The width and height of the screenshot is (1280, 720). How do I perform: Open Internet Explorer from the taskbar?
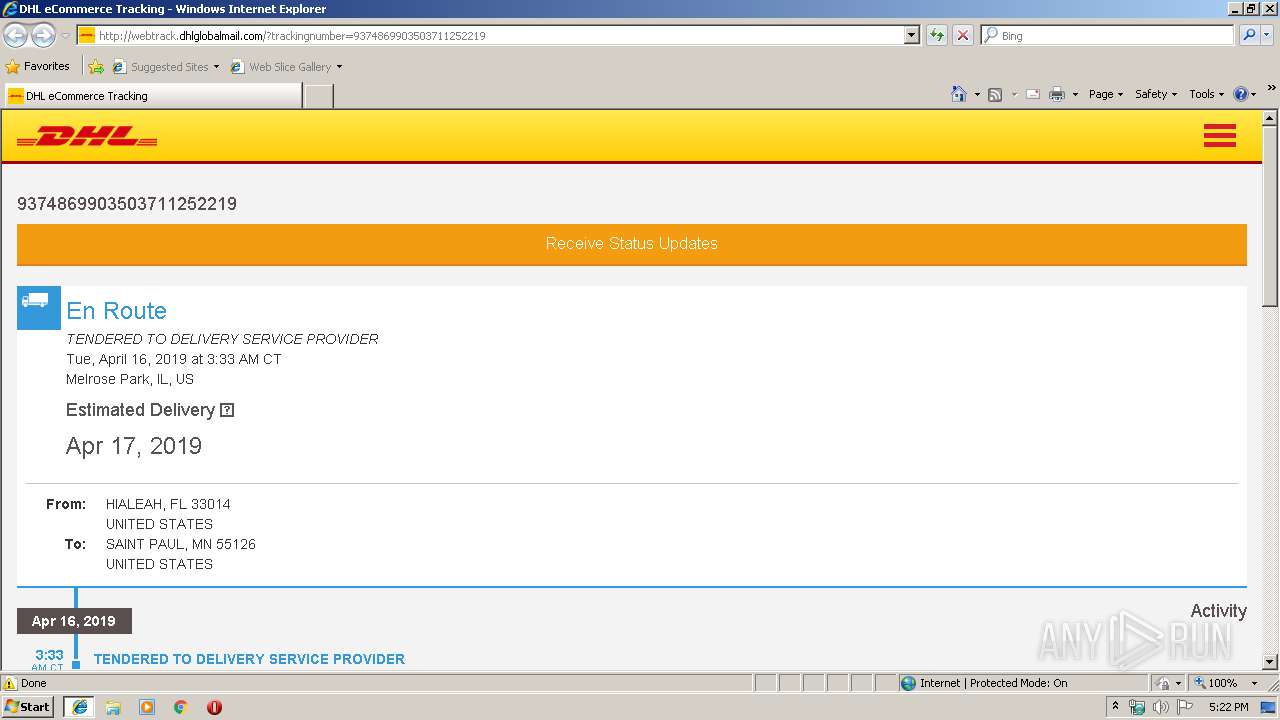click(80, 707)
